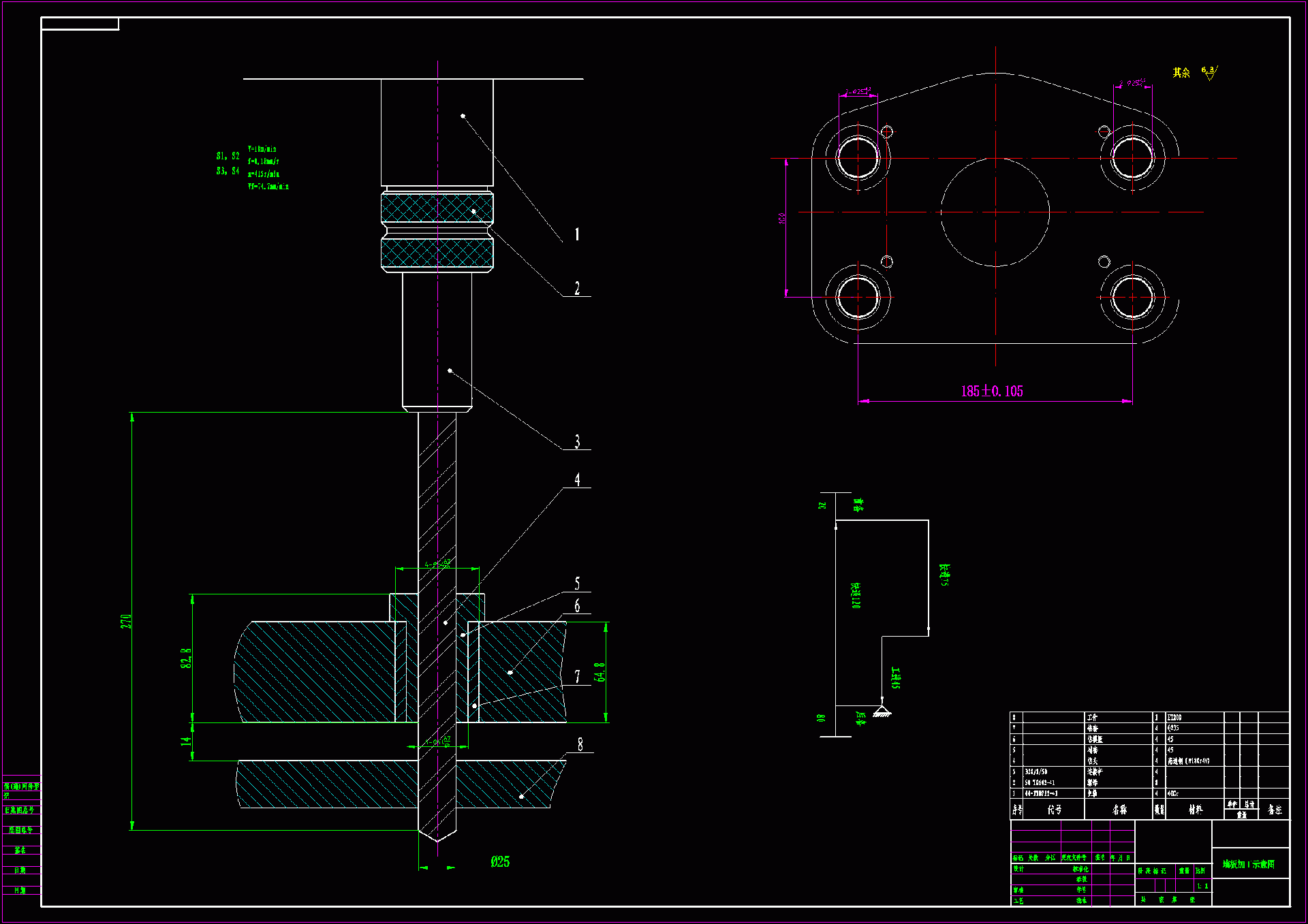Viewport: 1308px width, 924px height.
Task: Click the 82.8 dimension text
Action: 186,658
